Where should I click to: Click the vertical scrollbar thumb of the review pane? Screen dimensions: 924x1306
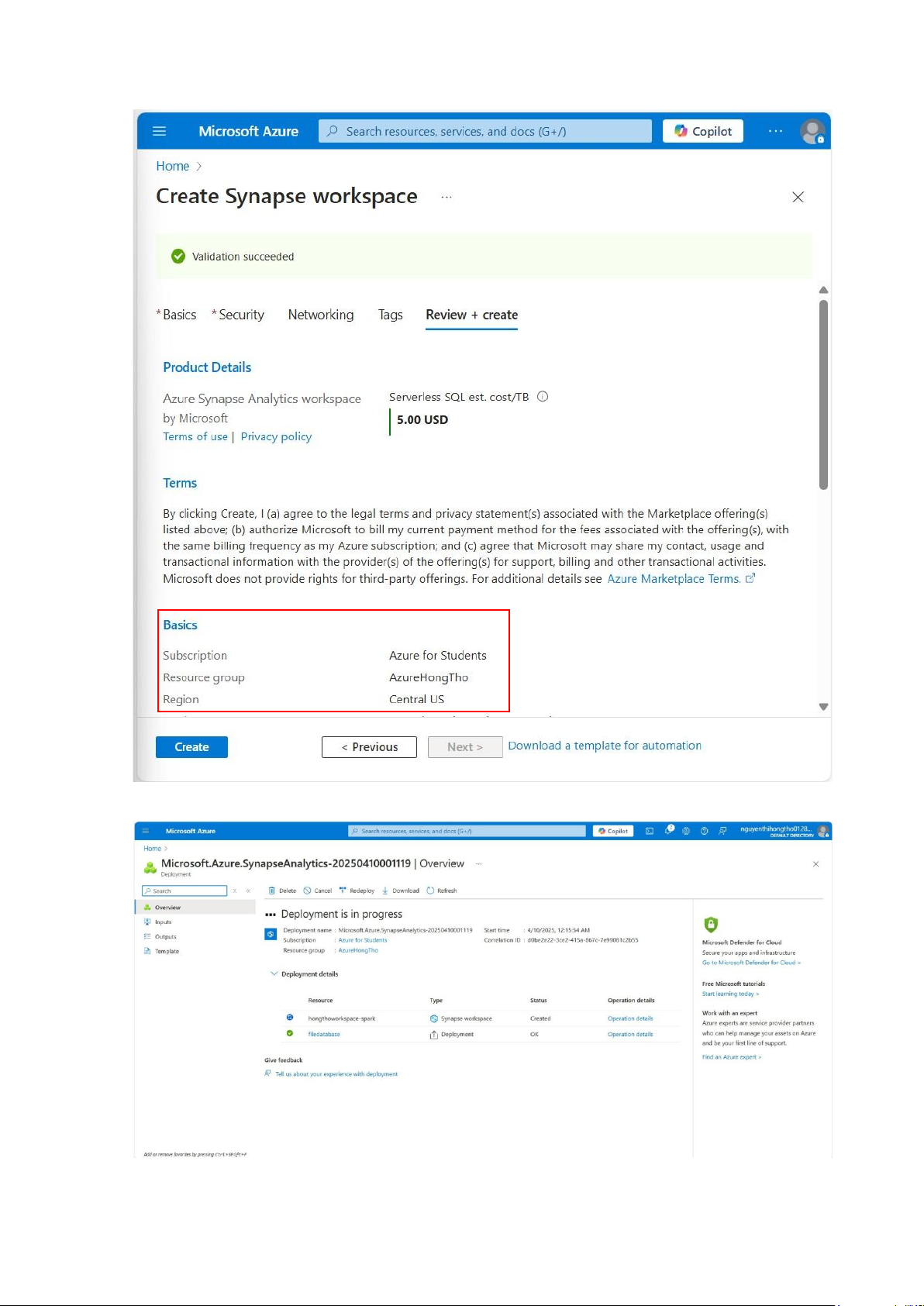824,395
